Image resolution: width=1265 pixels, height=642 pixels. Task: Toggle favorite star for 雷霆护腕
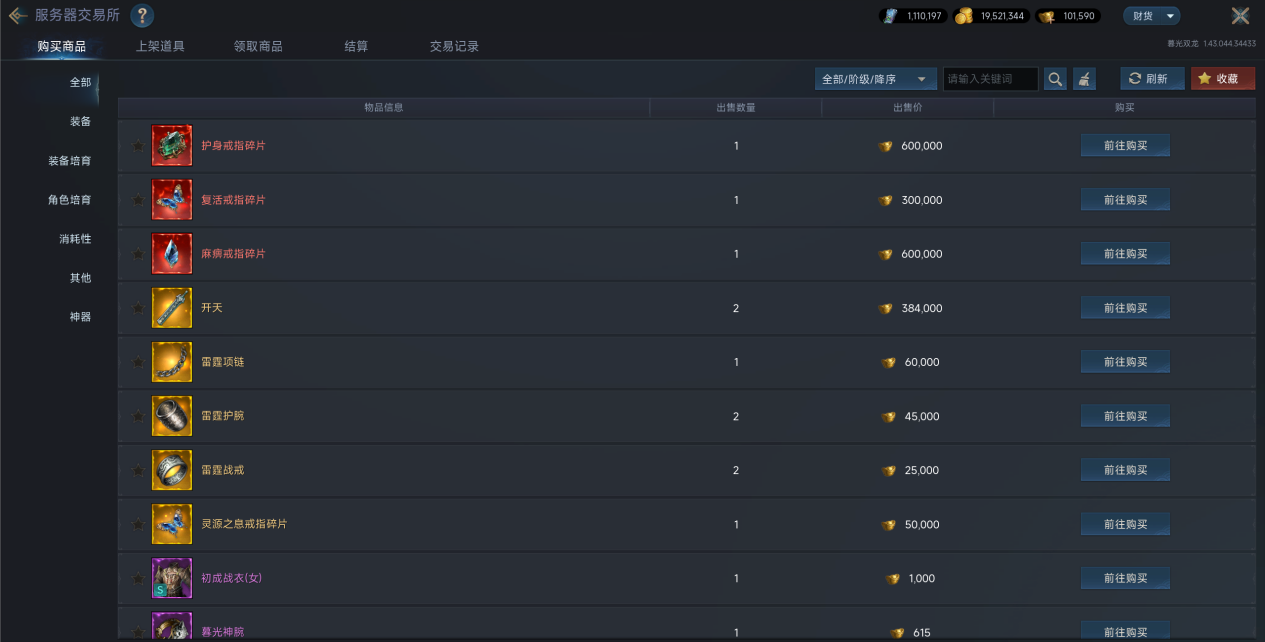point(137,416)
